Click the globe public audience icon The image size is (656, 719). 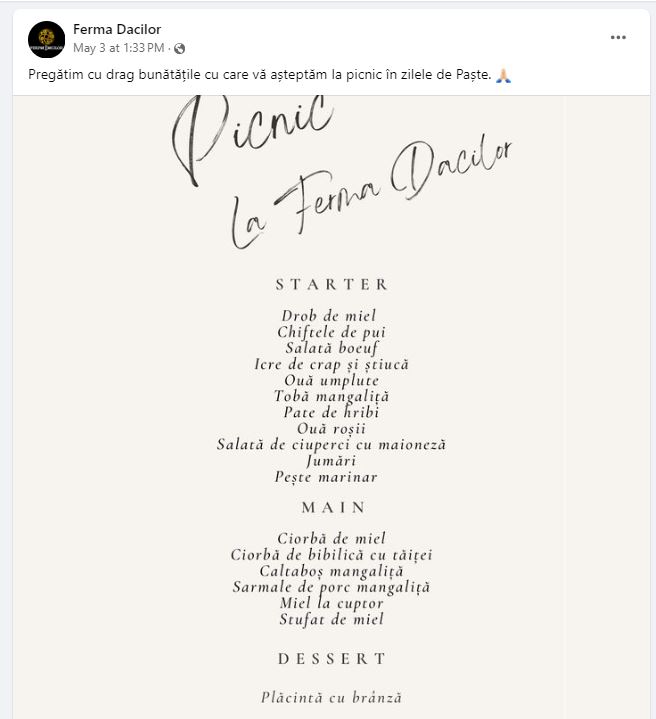180,48
